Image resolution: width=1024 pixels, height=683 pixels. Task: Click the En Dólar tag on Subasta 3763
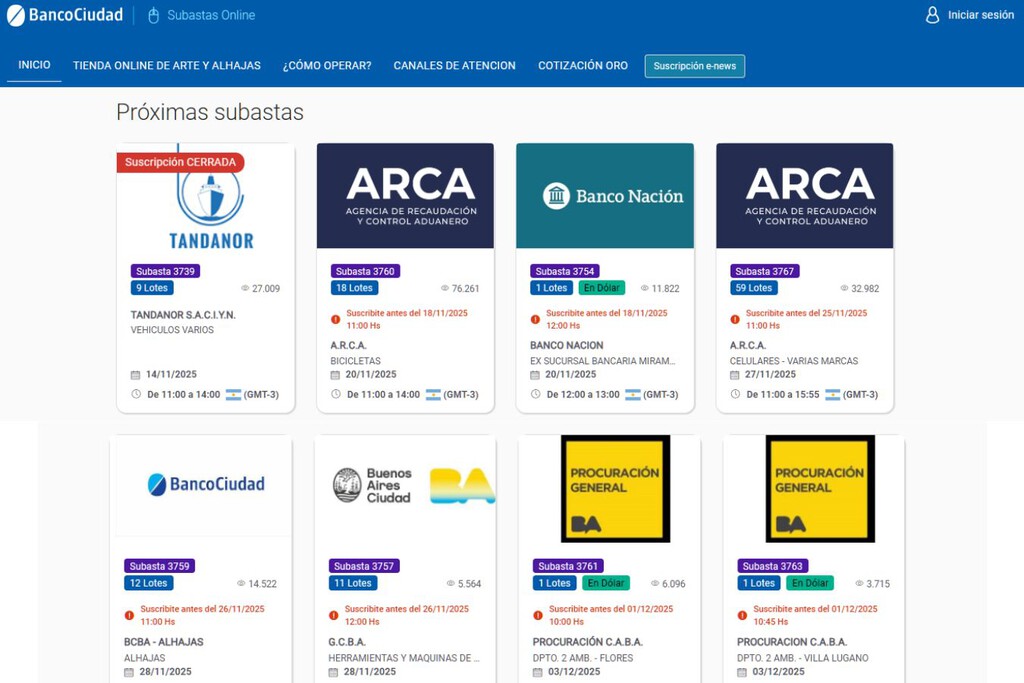click(809, 583)
